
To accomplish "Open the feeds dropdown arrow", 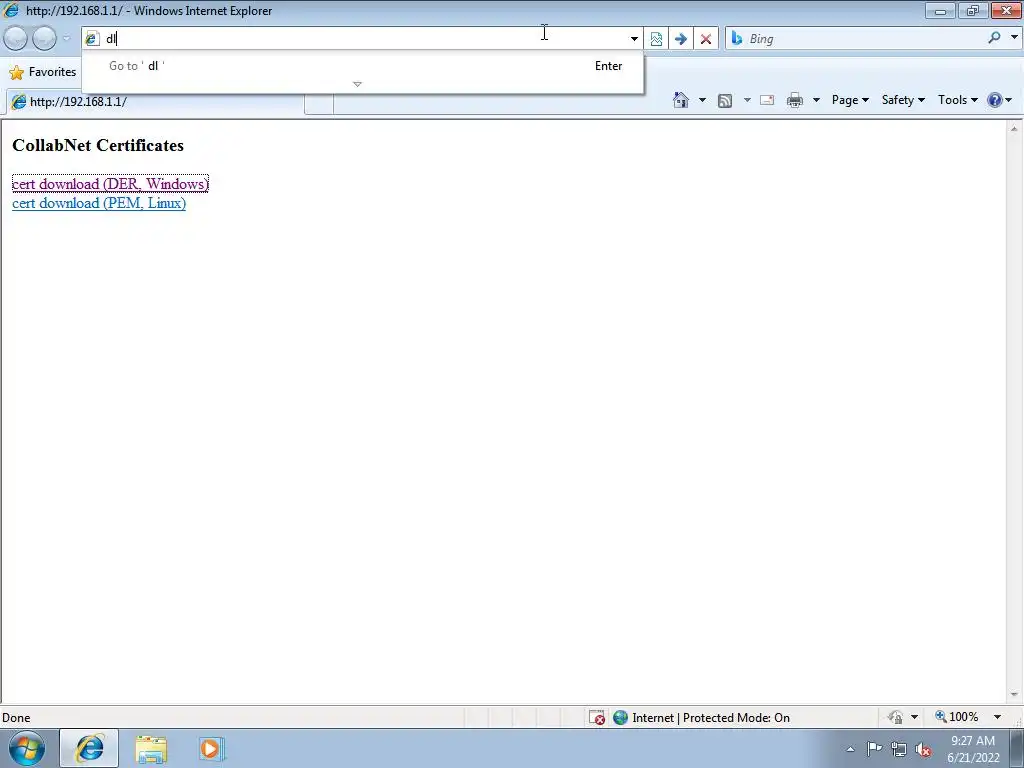I will [x=747, y=100].
